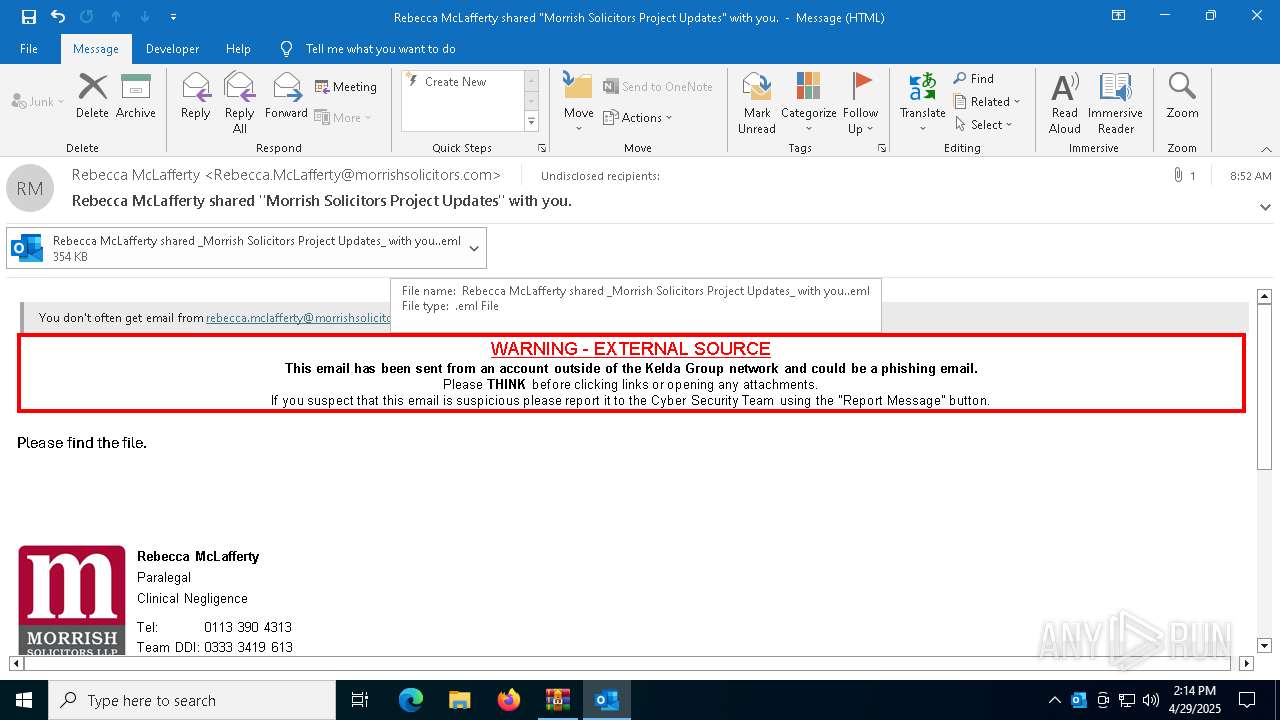The image size is (1280, 720).
Task: Launch Firefox from the taskbar
Action: 508,700
